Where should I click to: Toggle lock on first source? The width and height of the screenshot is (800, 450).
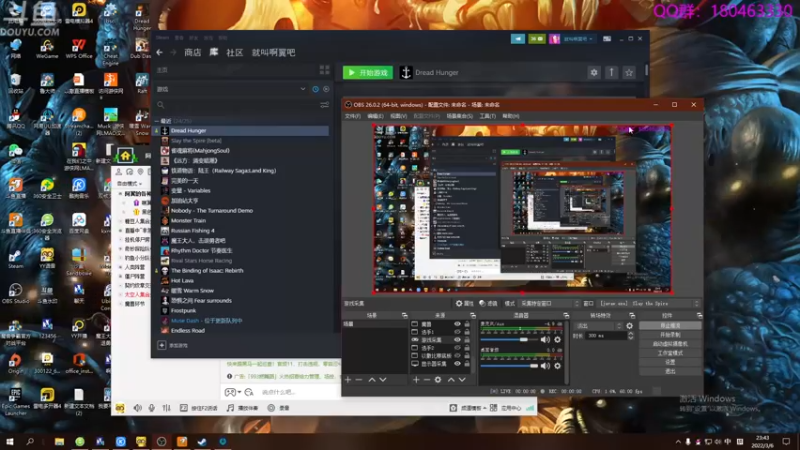click(467, 324)
